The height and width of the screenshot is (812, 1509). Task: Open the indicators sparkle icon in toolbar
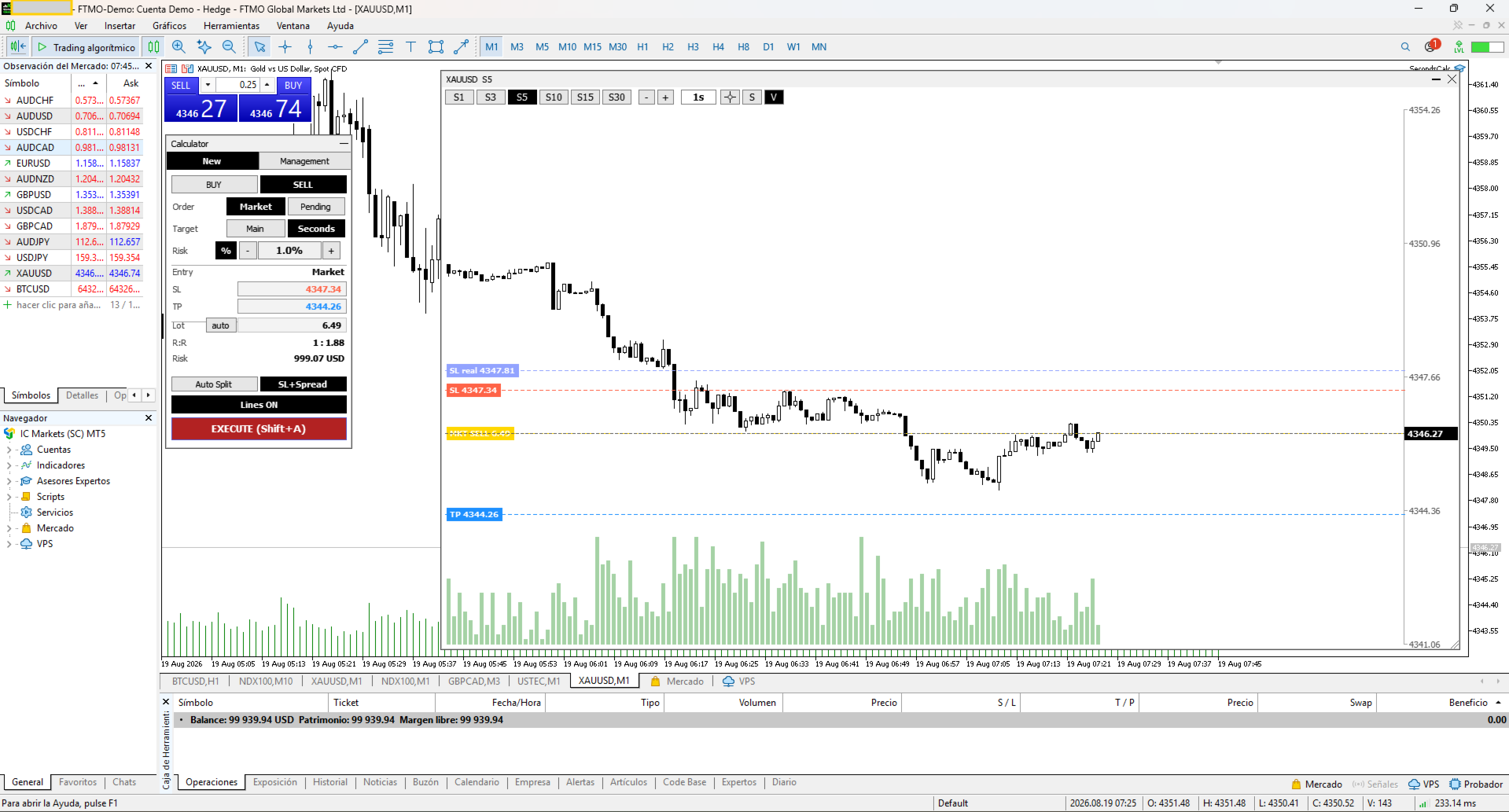click(204, 46)
